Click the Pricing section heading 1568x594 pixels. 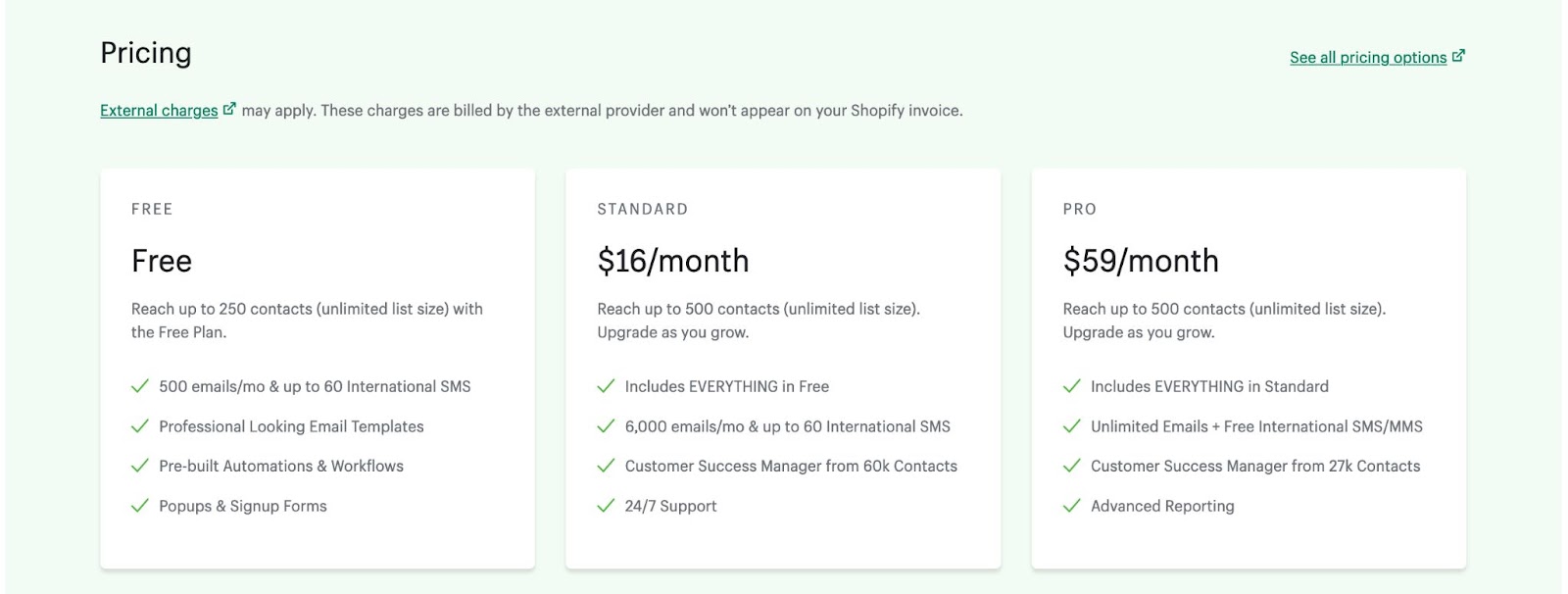[x=146, y=53]
